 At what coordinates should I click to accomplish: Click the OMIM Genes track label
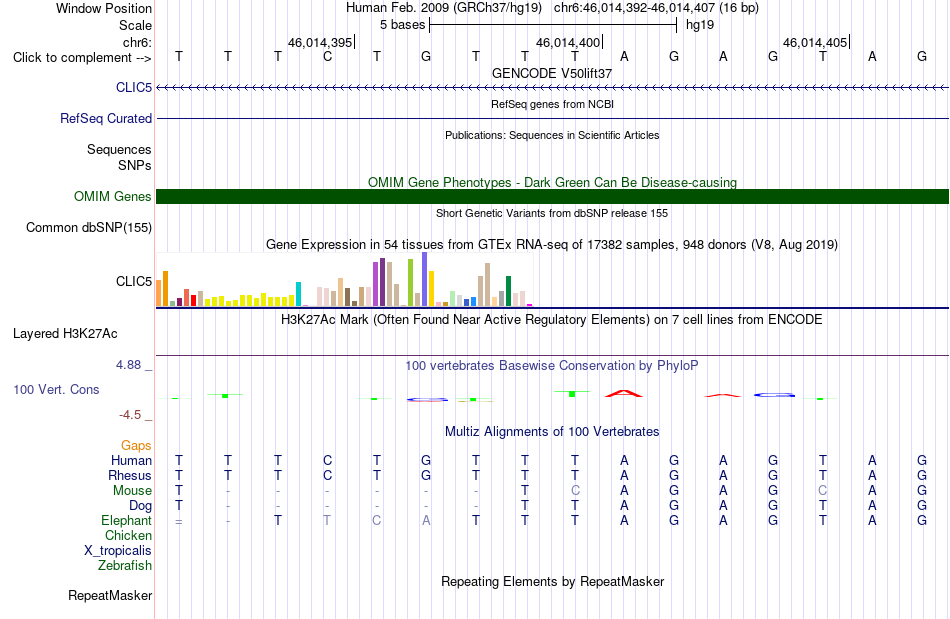(112, 196)
